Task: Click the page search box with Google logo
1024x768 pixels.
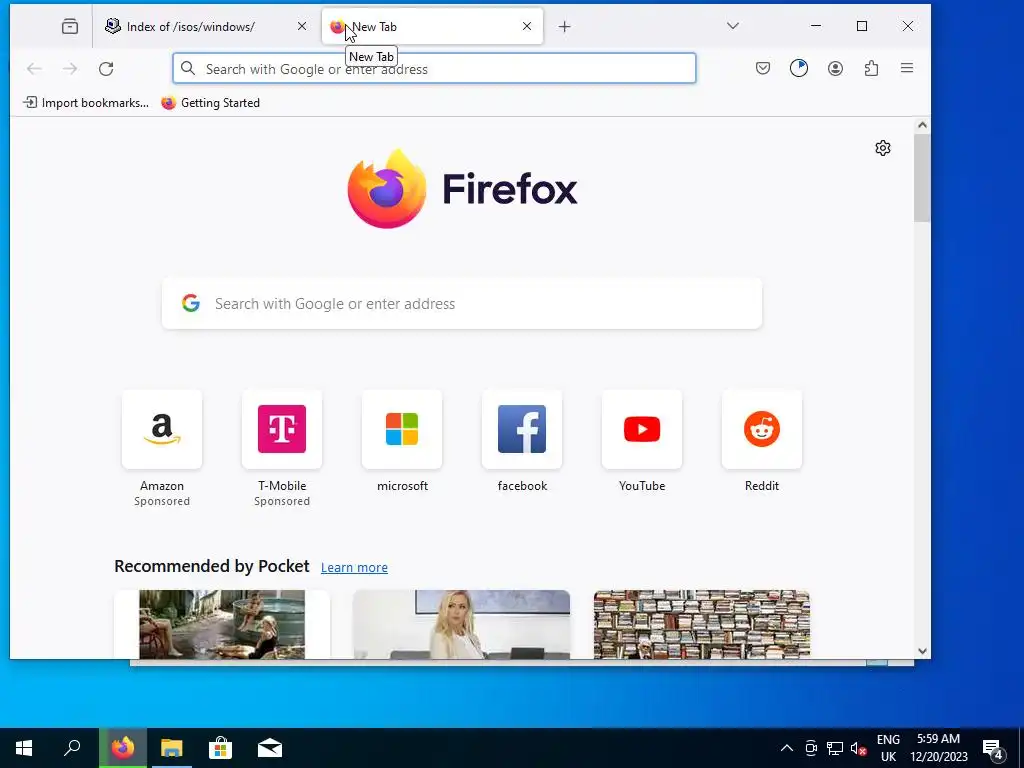Action: click(462, 304)
